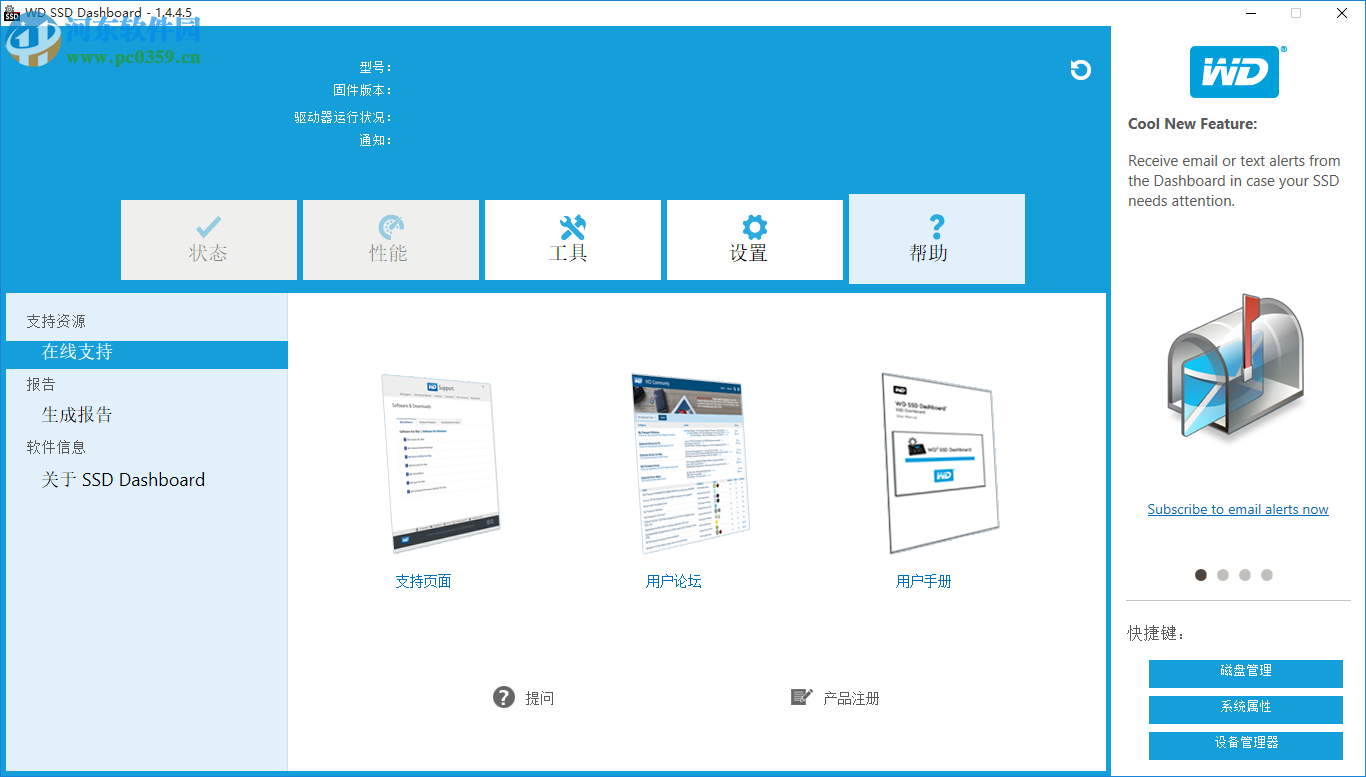This screenshot has height=777, width=1366.
Task: Switch to the 工具 tab
Action: (572, 240)
